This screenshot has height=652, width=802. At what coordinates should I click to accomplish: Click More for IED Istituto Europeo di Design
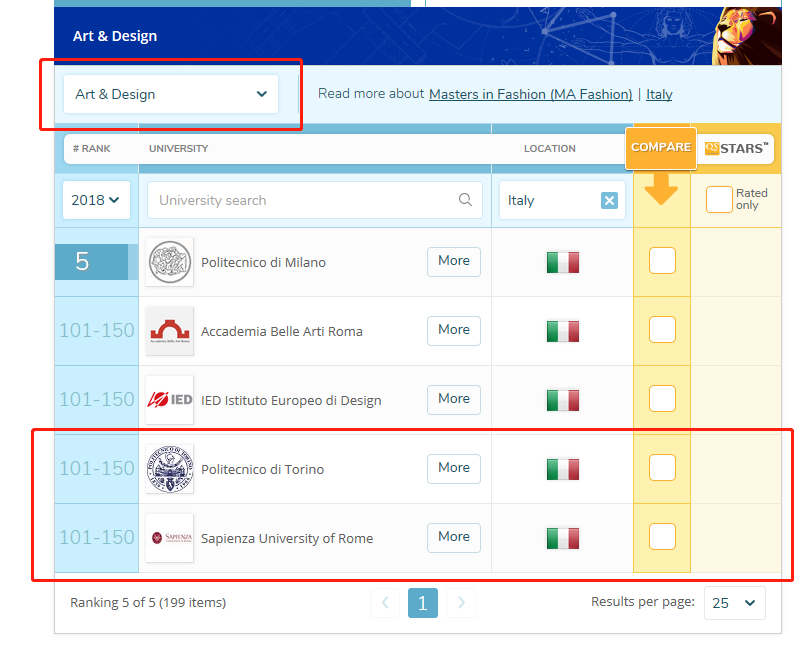click(454, 399)
